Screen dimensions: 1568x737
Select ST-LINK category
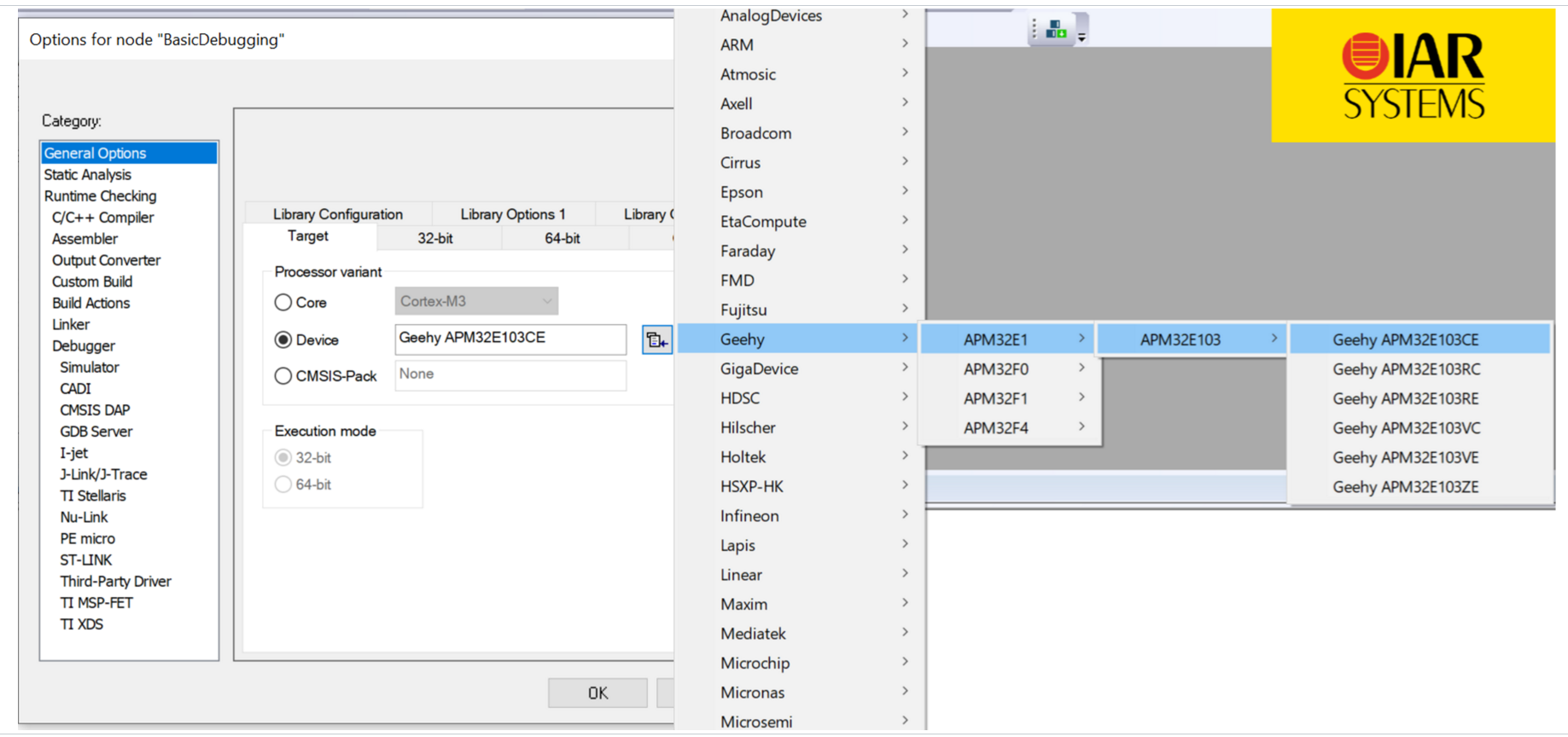click(x=86, y=560)
